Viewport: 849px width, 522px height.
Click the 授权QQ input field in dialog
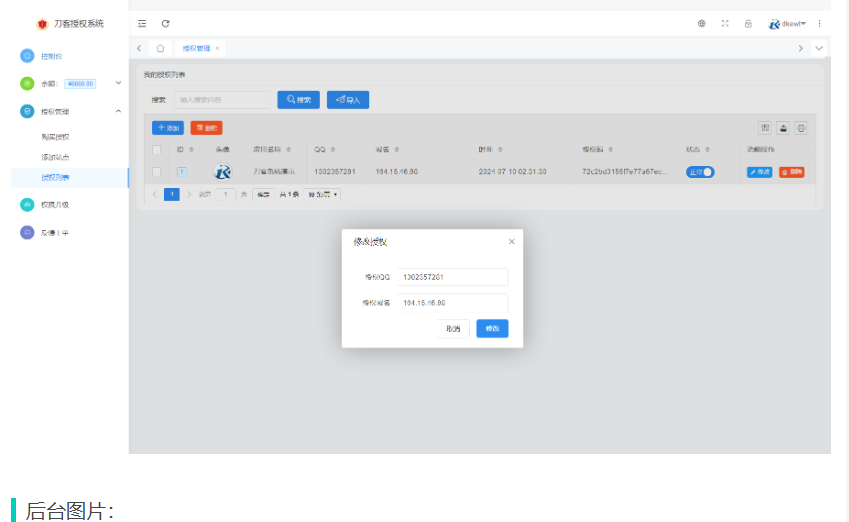point(452,277)
